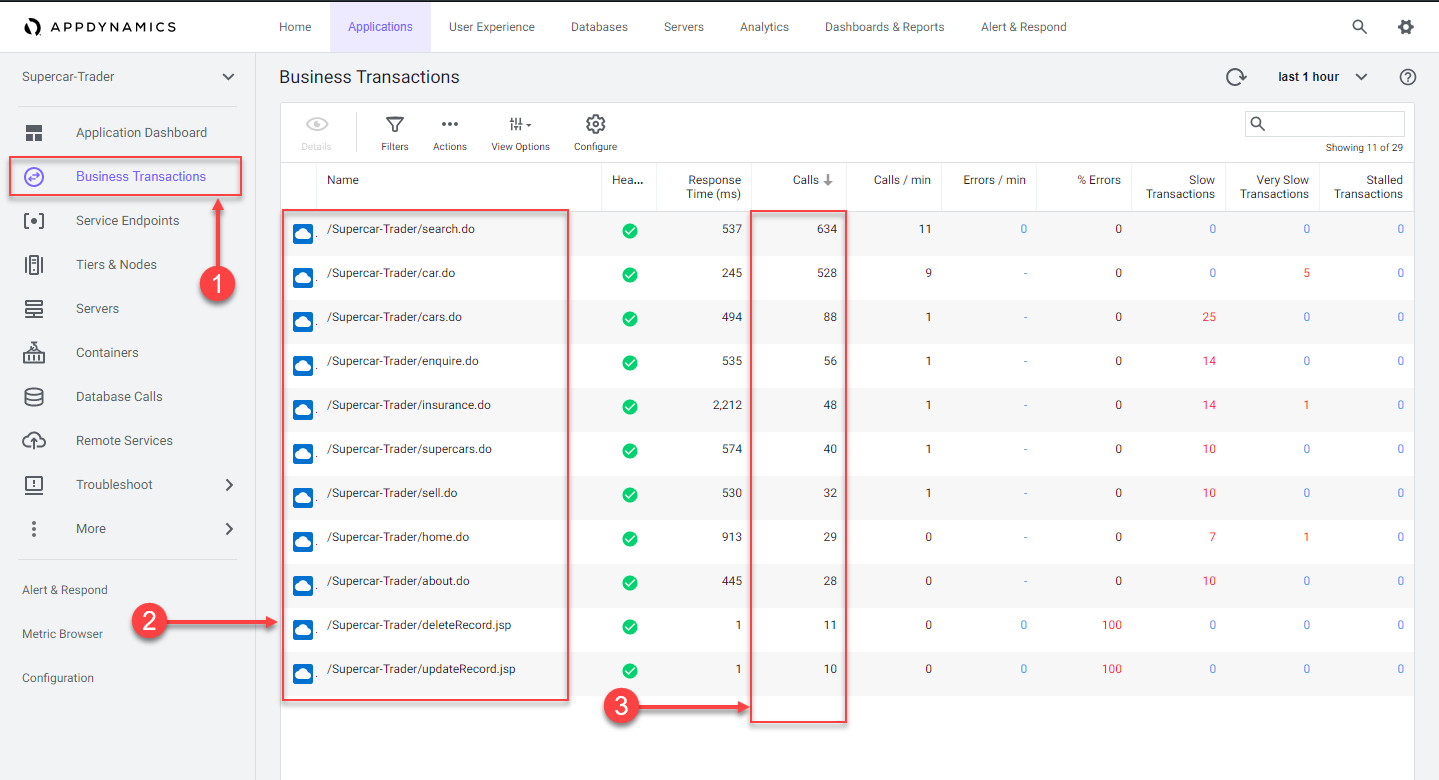
Task: Click the cloud icon for updateRecord.jsp row
Action: point(303,674)
